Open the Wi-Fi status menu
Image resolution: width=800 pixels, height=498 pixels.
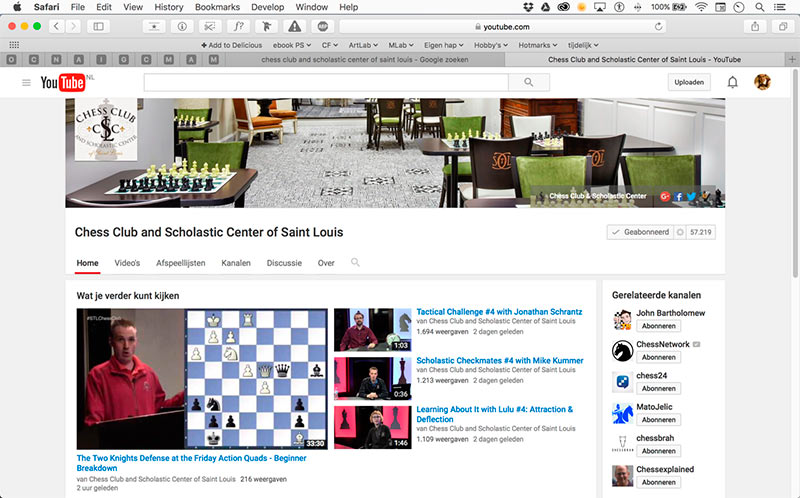[x=702, y=7]
